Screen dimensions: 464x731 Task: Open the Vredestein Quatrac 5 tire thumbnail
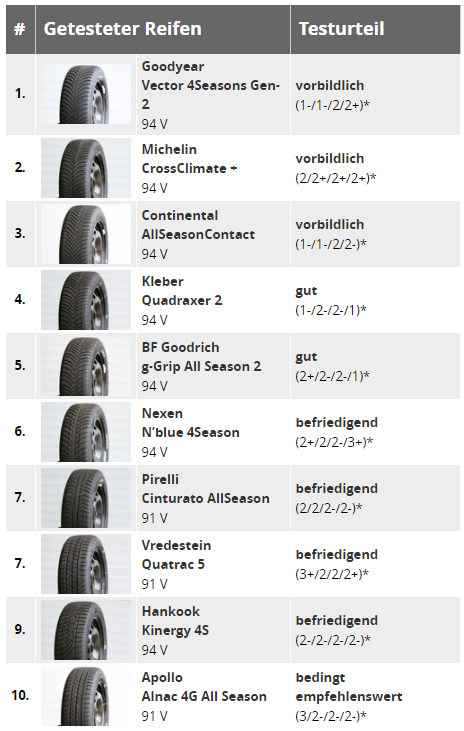(86, 564)
